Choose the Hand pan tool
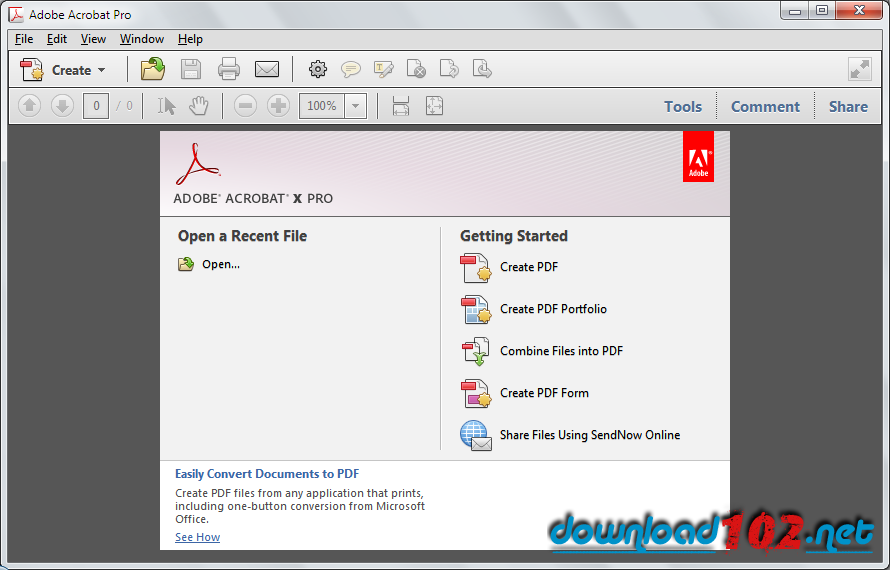The height and width of the screenshot is (570, 890). point(199,106)
